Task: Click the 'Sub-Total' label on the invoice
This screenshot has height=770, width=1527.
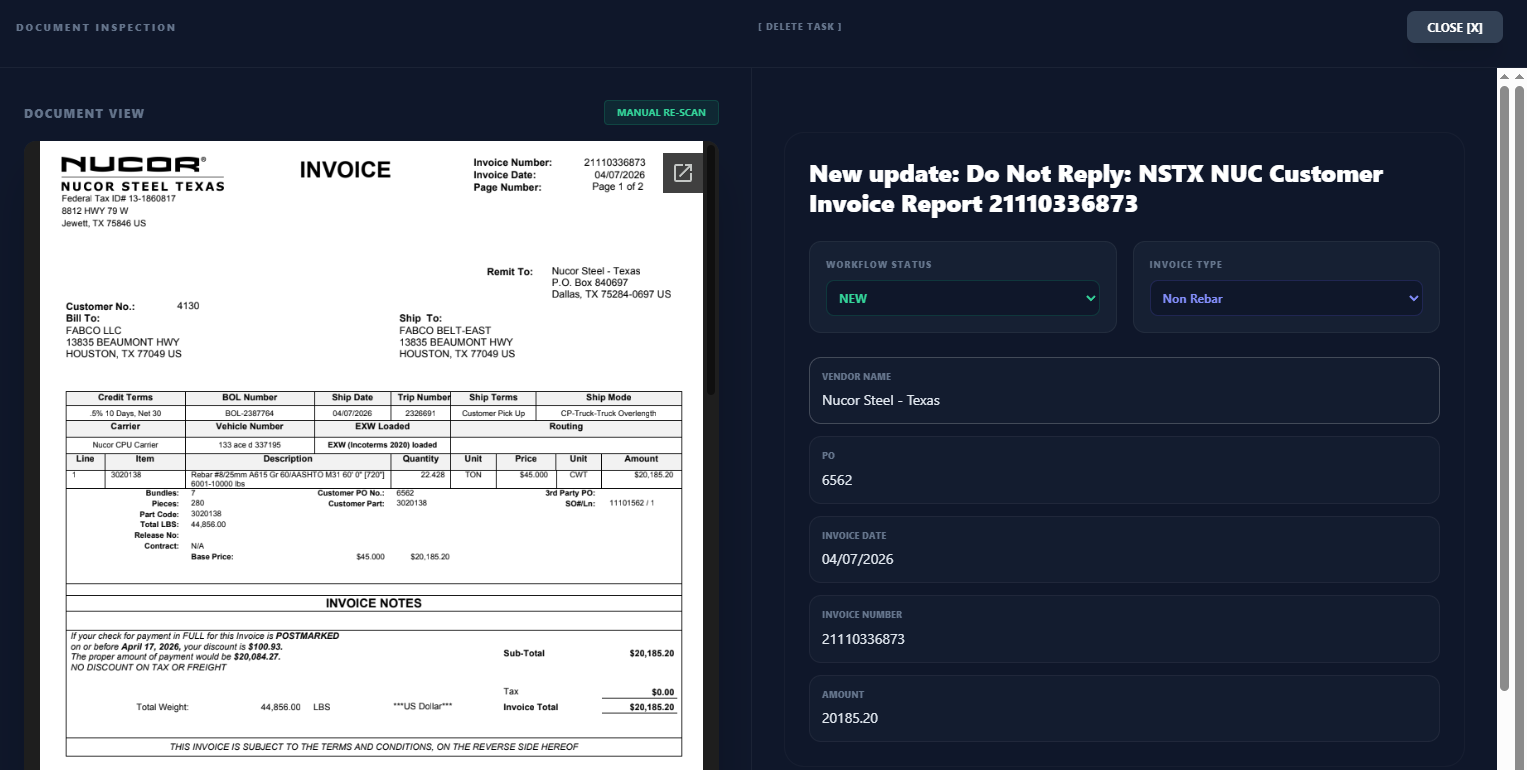Action: point(524,654)
